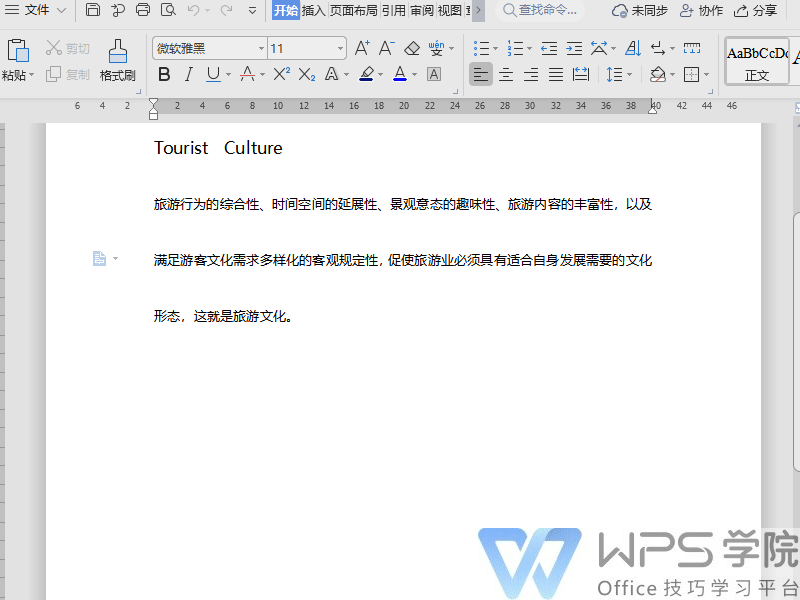
Task: Open the font name dropdown
Action: pos(262,47)
